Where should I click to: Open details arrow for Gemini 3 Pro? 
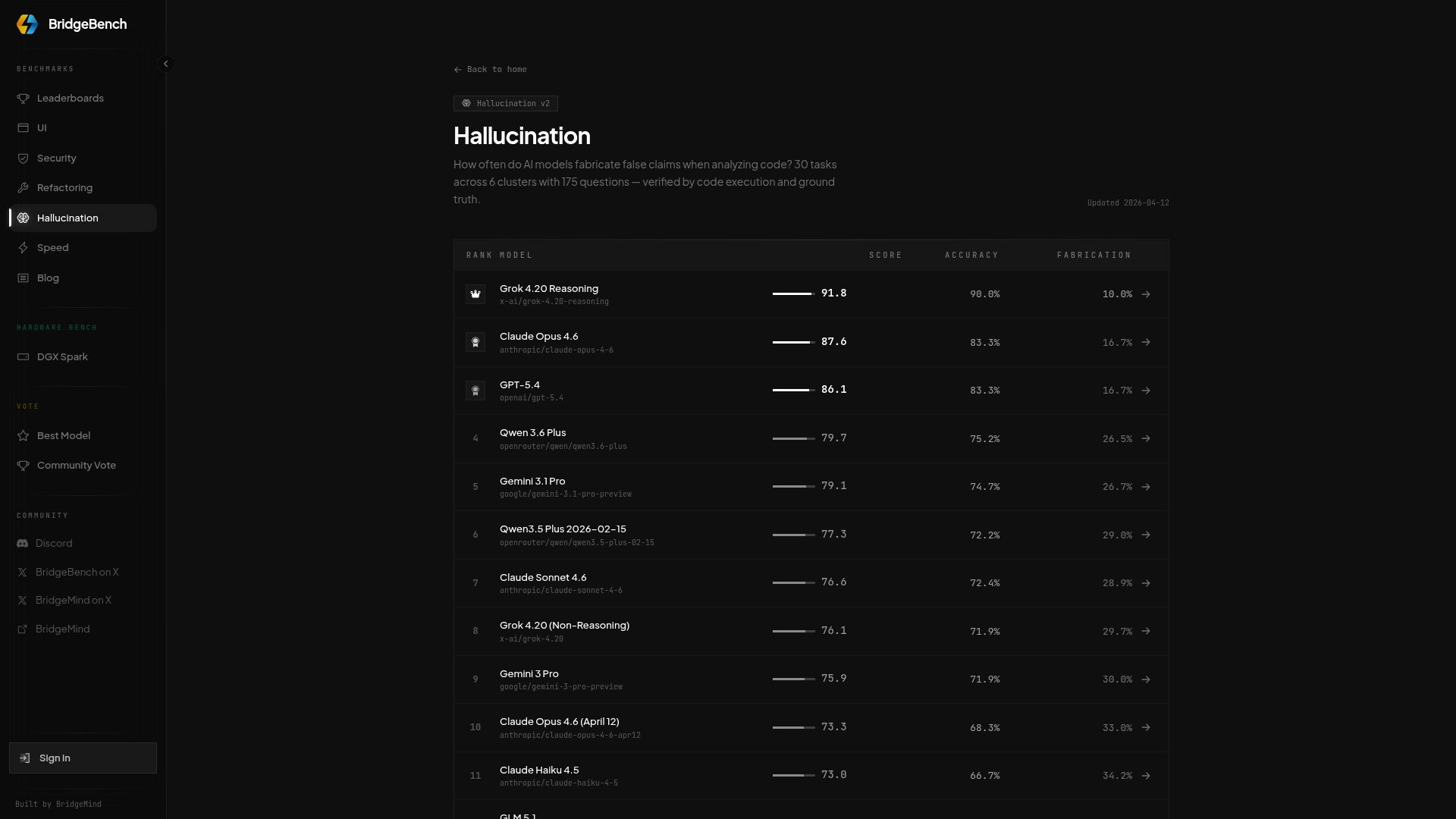(1146, 679)
